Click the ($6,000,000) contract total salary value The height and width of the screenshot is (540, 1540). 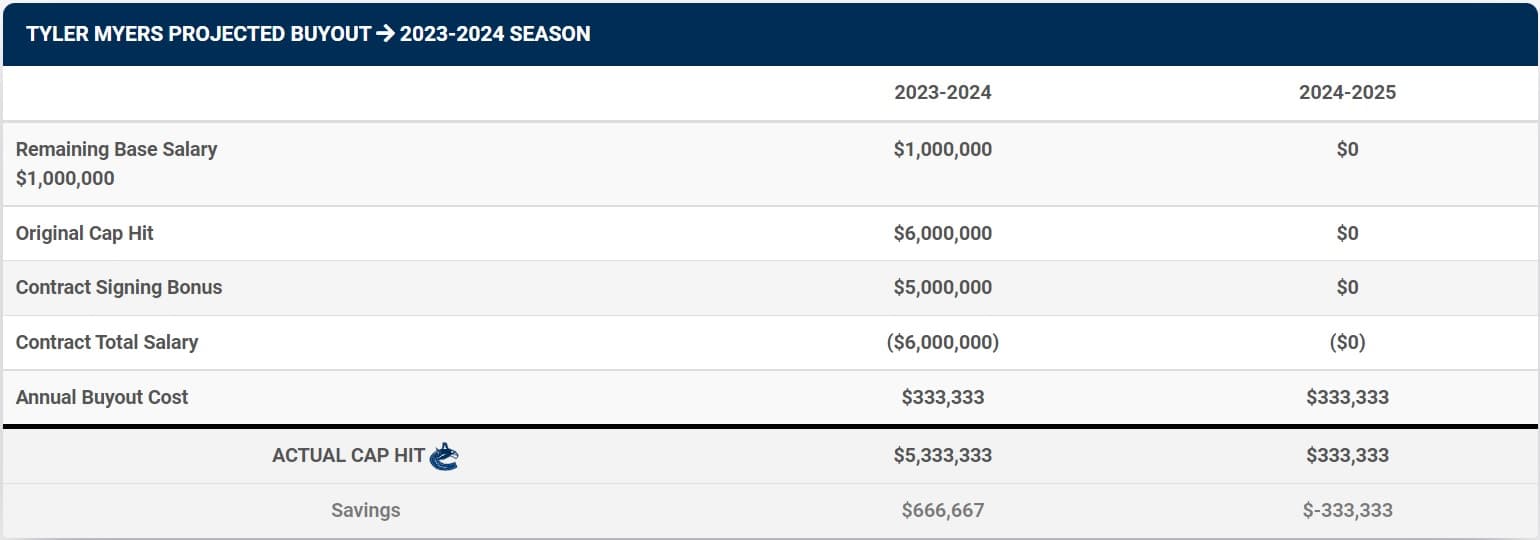point(942,342)
